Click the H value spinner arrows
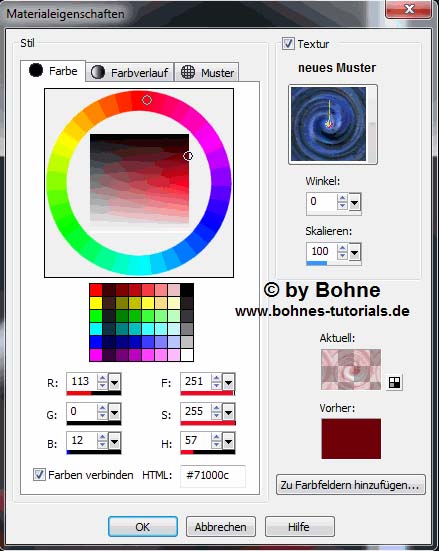439x551 pixels. point(217,441)
